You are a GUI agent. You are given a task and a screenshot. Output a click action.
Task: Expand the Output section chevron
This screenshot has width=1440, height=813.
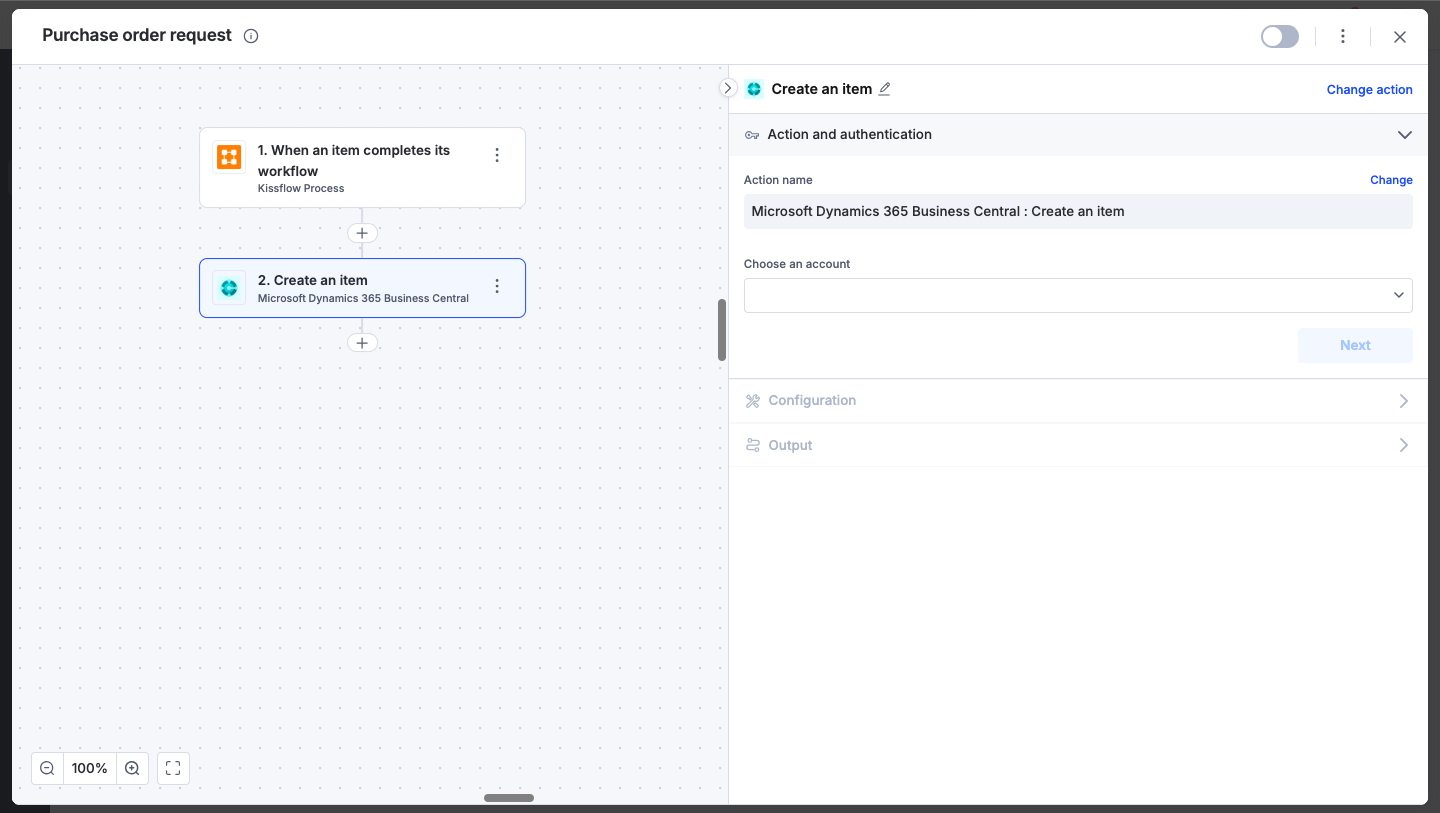coord(1404,445)
